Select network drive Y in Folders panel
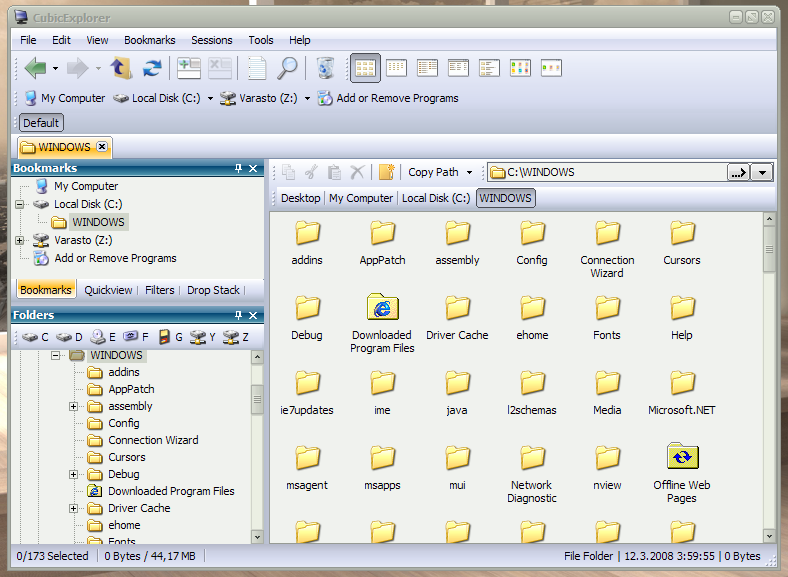This screenshot has height=577, width=788. click(203, 337)
